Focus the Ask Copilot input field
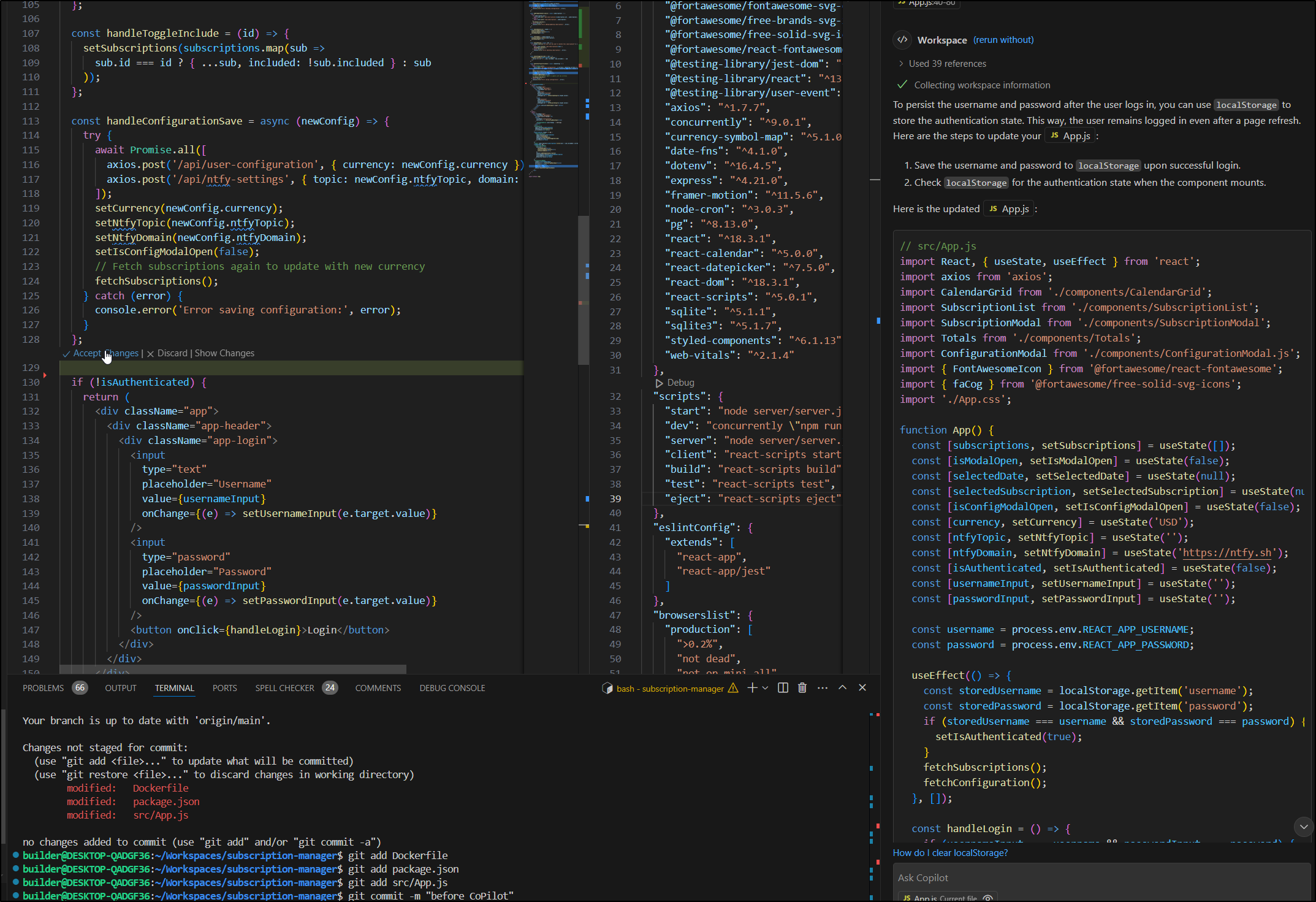The width and height of the screenshot is (1316, 902). tap(1101, 878)
